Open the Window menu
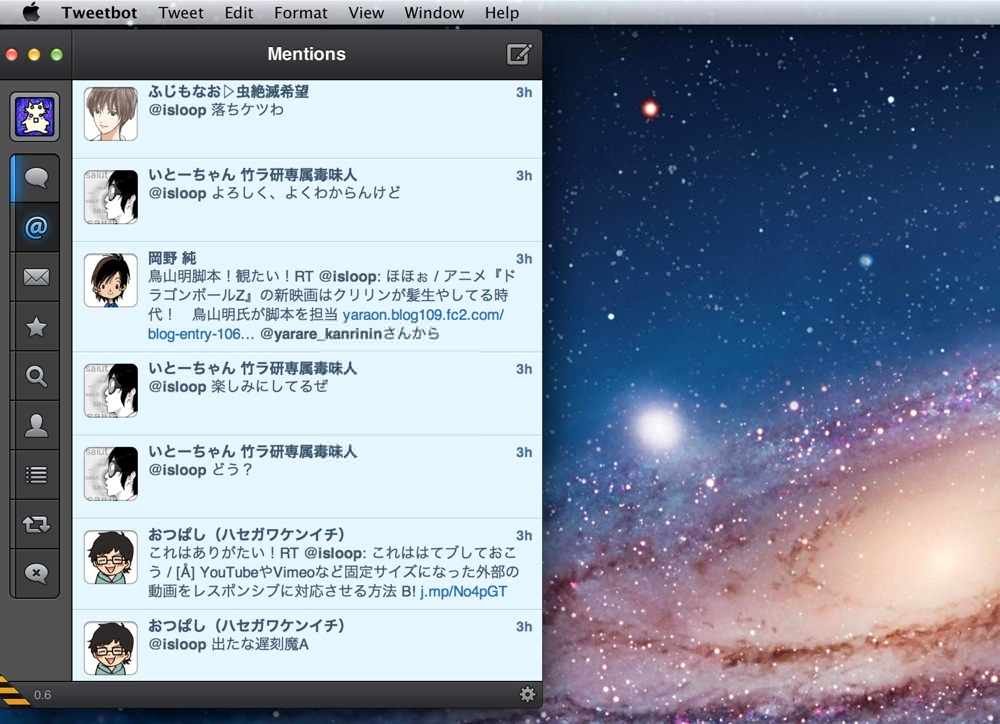The height and width of the screenshot is (724, 1000). click(x=434, y=13)
